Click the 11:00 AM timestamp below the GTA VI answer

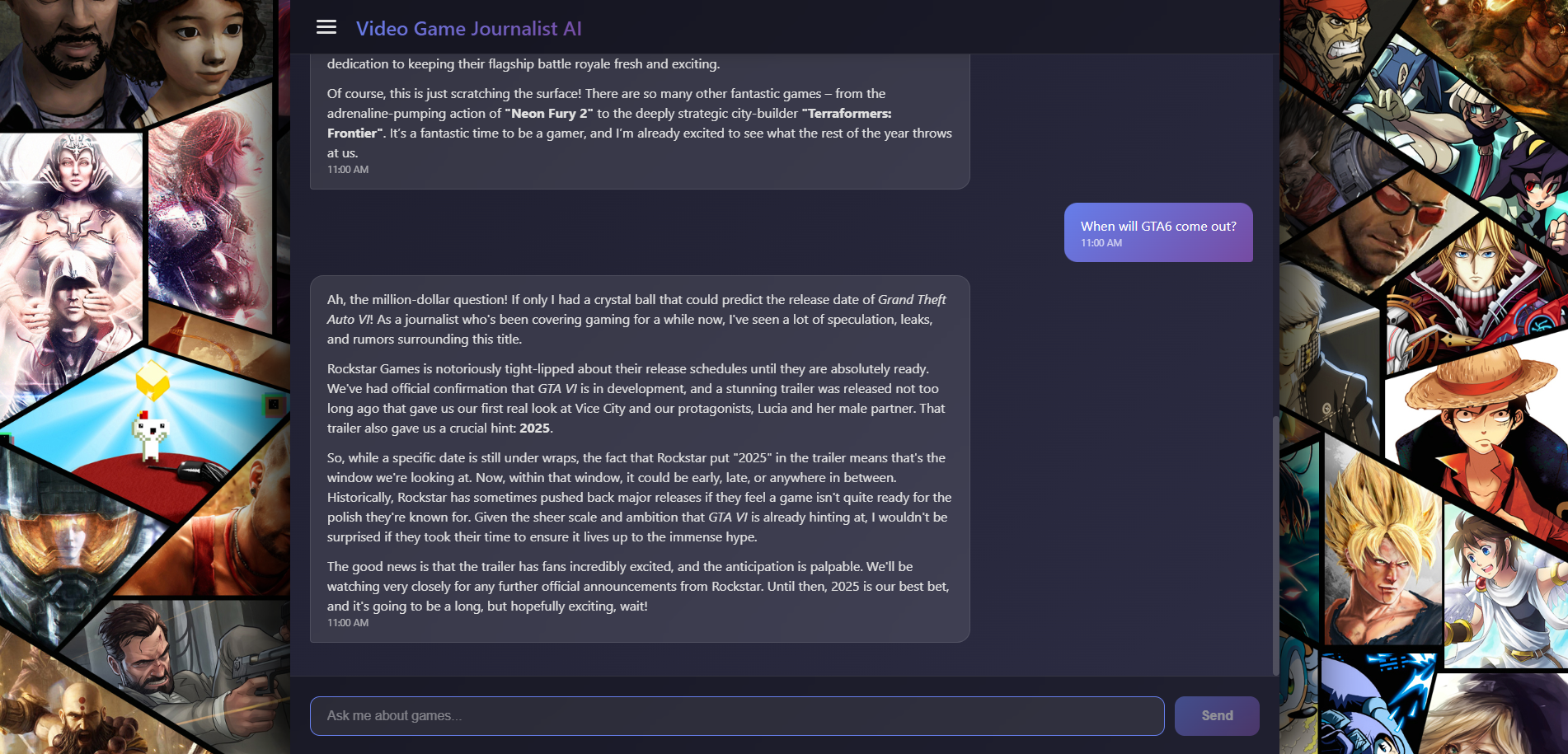(348, 623)
